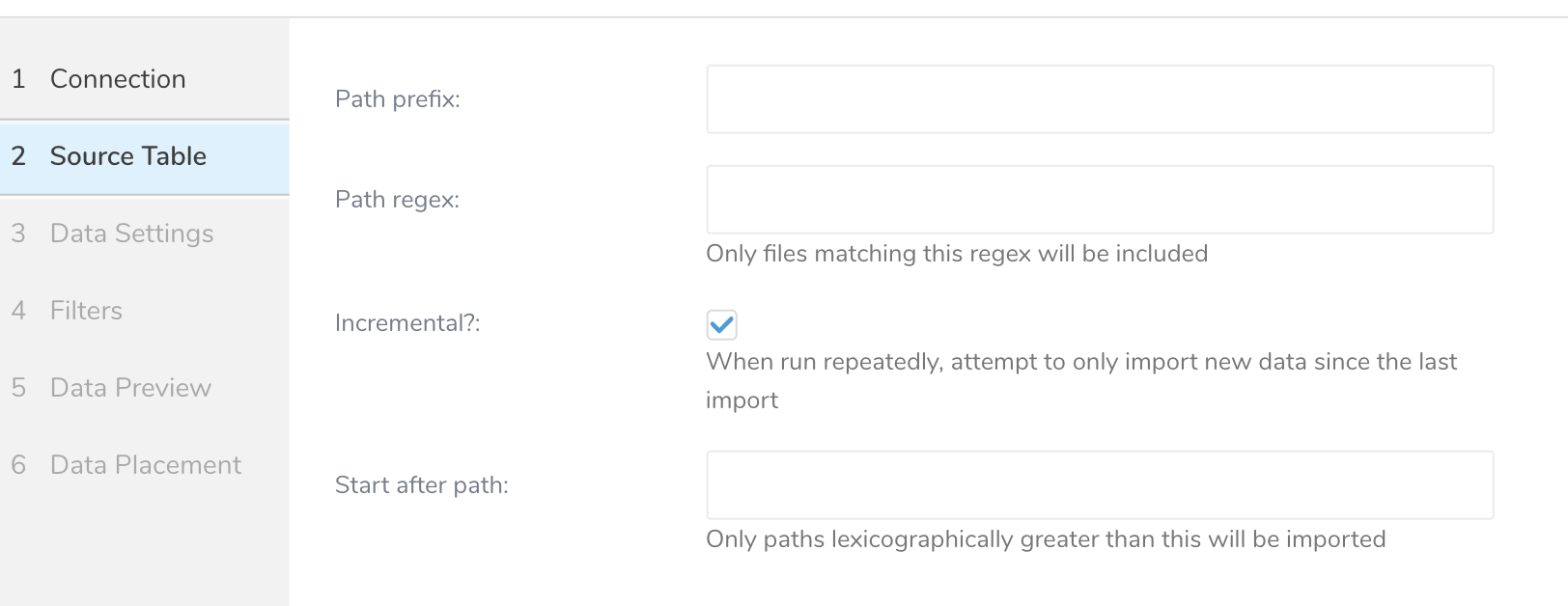
Task: Click the incremental import description text
Action: [1081, 362]
